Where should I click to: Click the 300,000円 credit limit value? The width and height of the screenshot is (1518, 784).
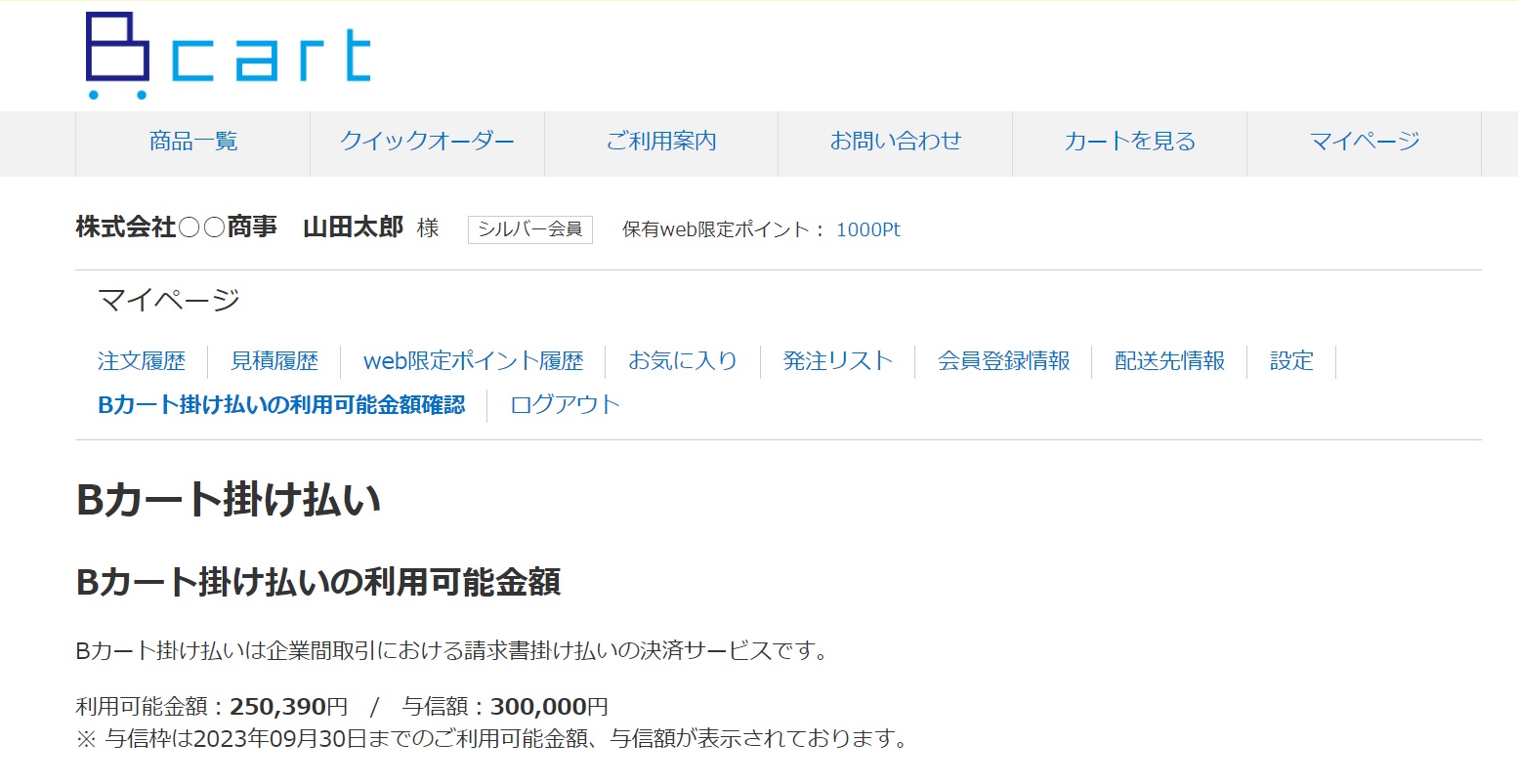549,707
